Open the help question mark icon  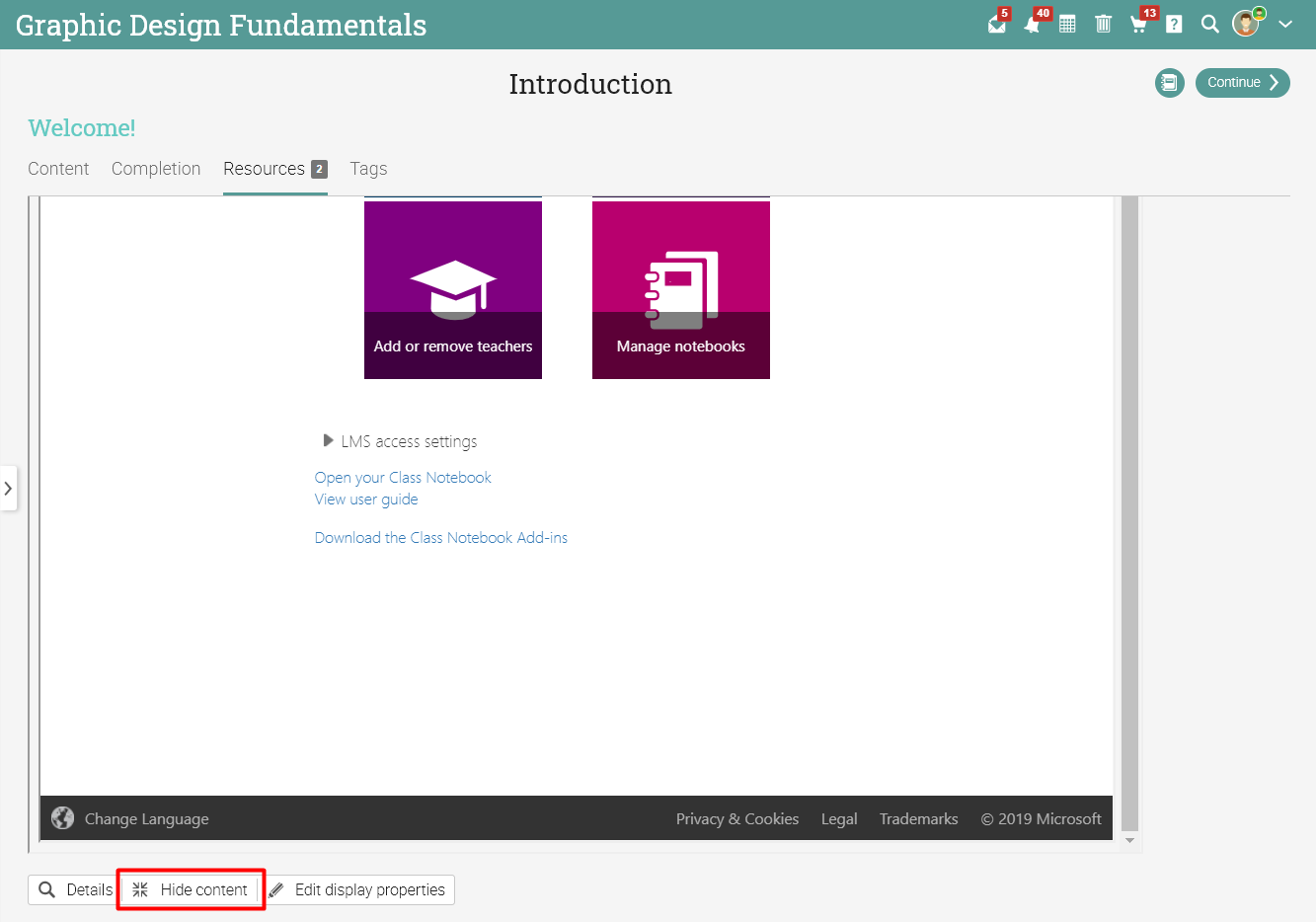click(x=1174, y=24)
